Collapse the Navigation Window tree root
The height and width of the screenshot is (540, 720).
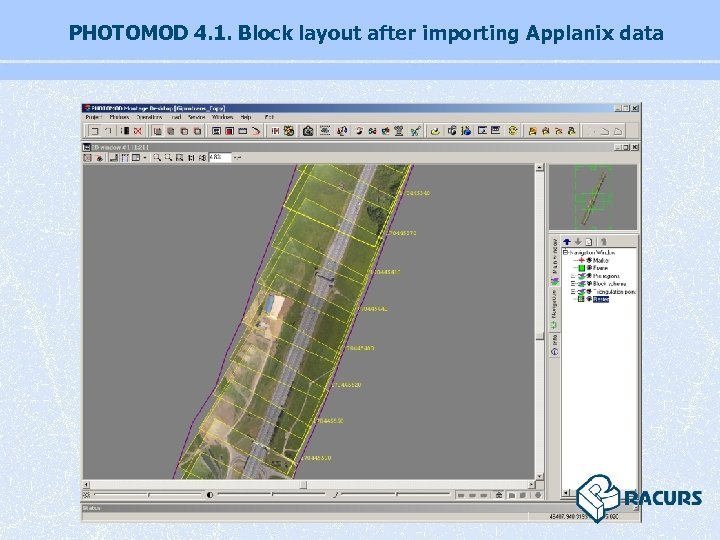[x=566, y=253]
